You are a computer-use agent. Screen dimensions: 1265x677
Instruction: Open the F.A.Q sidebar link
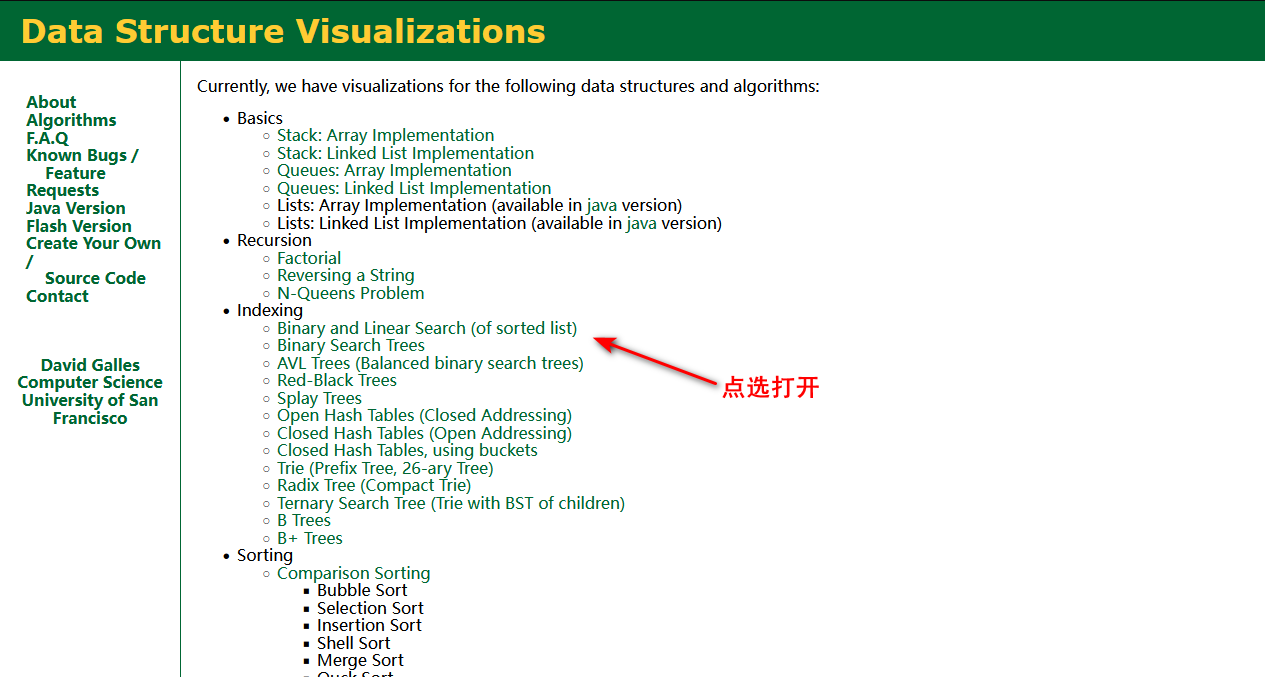click(47, 138)
